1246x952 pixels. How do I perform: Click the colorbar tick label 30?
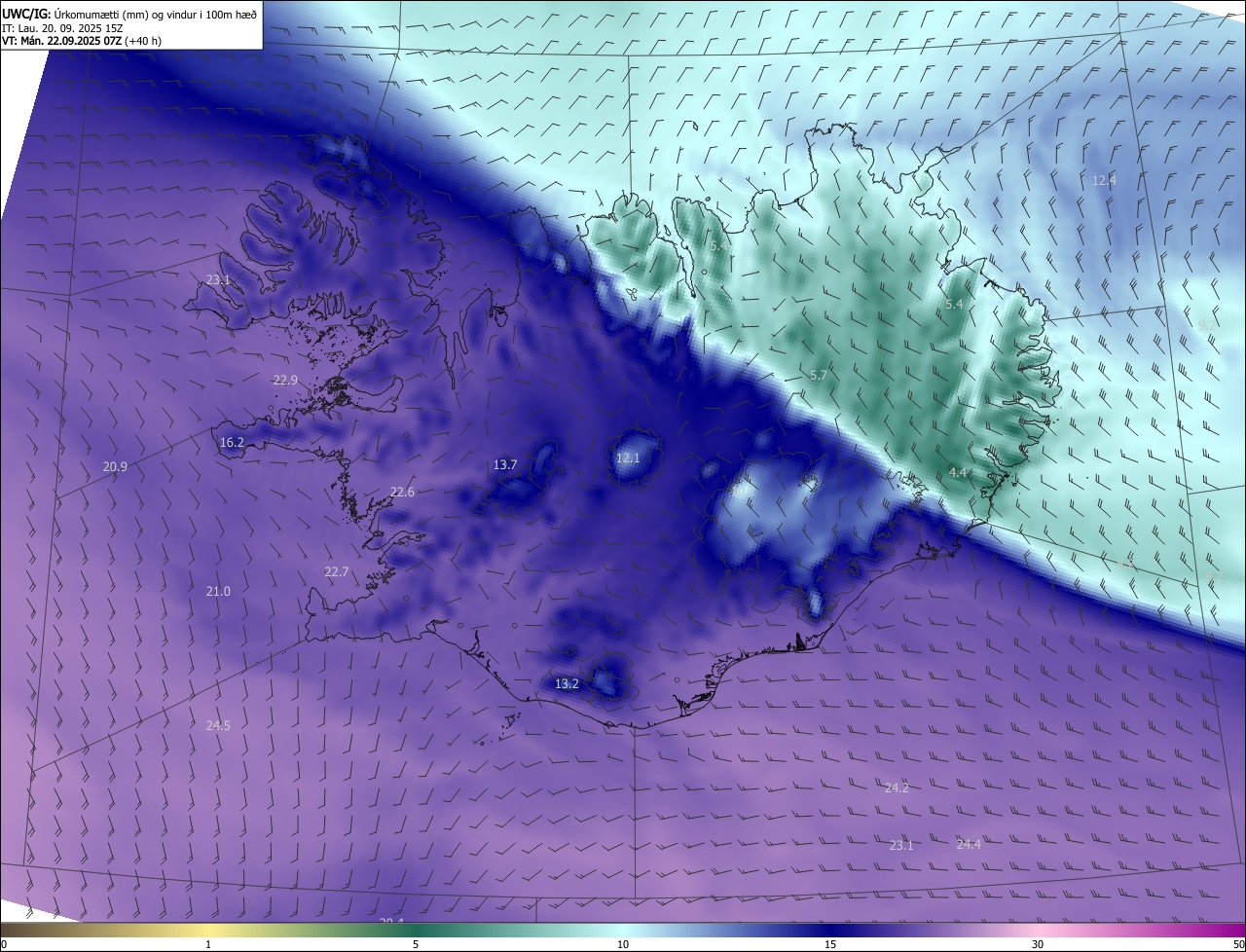coord(1038,944)
